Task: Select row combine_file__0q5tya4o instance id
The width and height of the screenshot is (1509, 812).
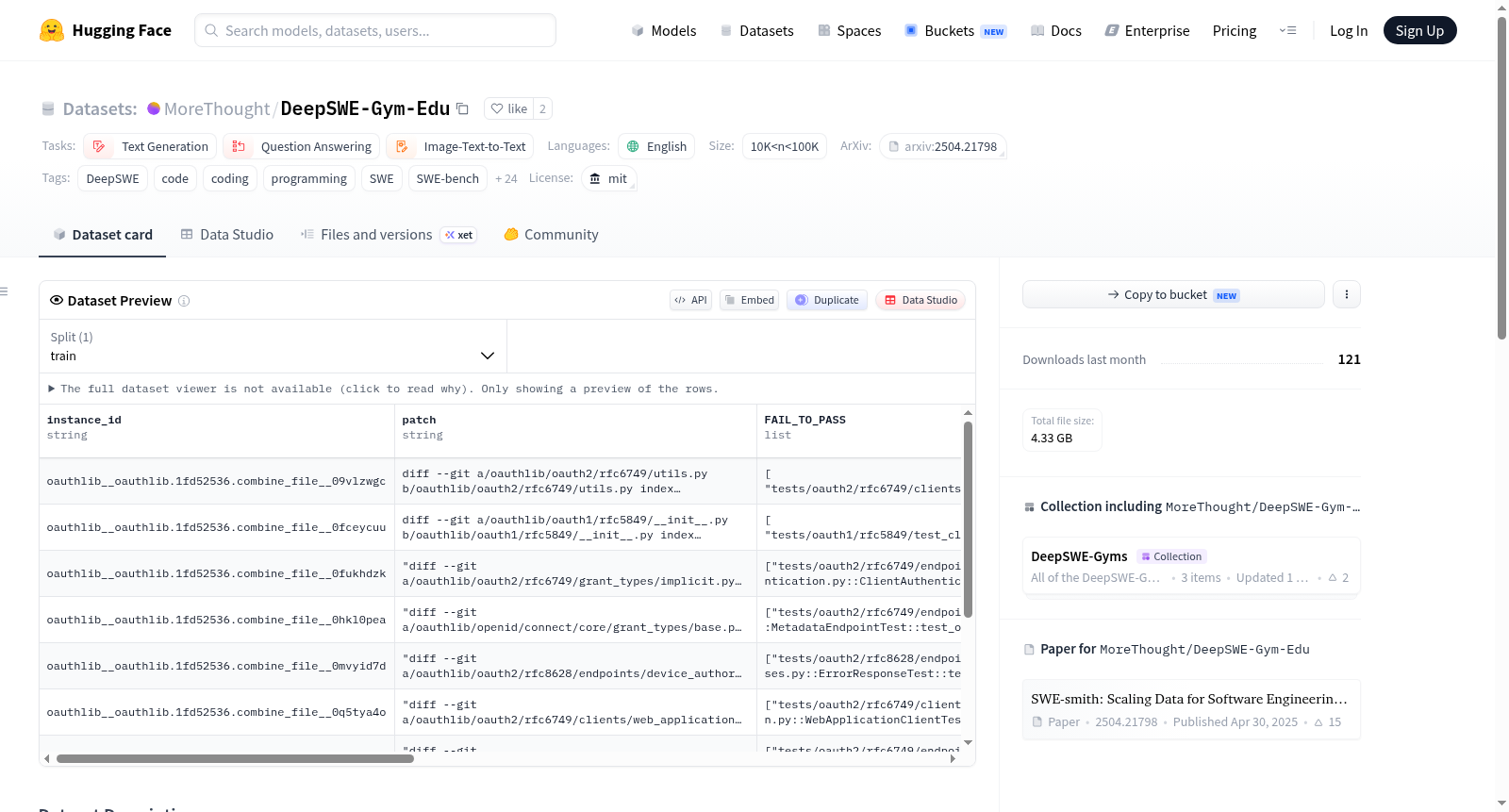Action: (216, 712)
